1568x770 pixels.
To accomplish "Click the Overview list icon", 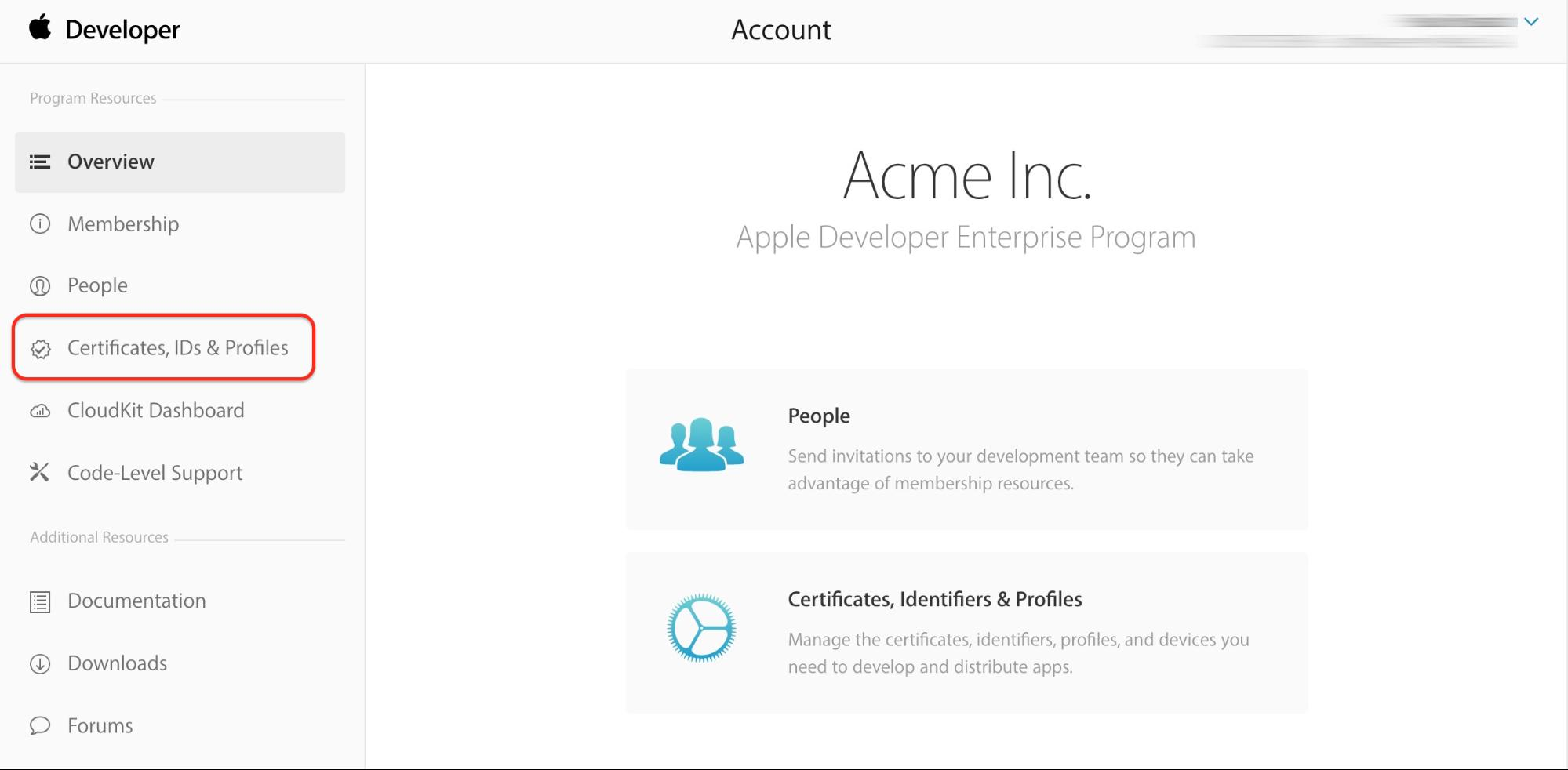I will (40, 162).
